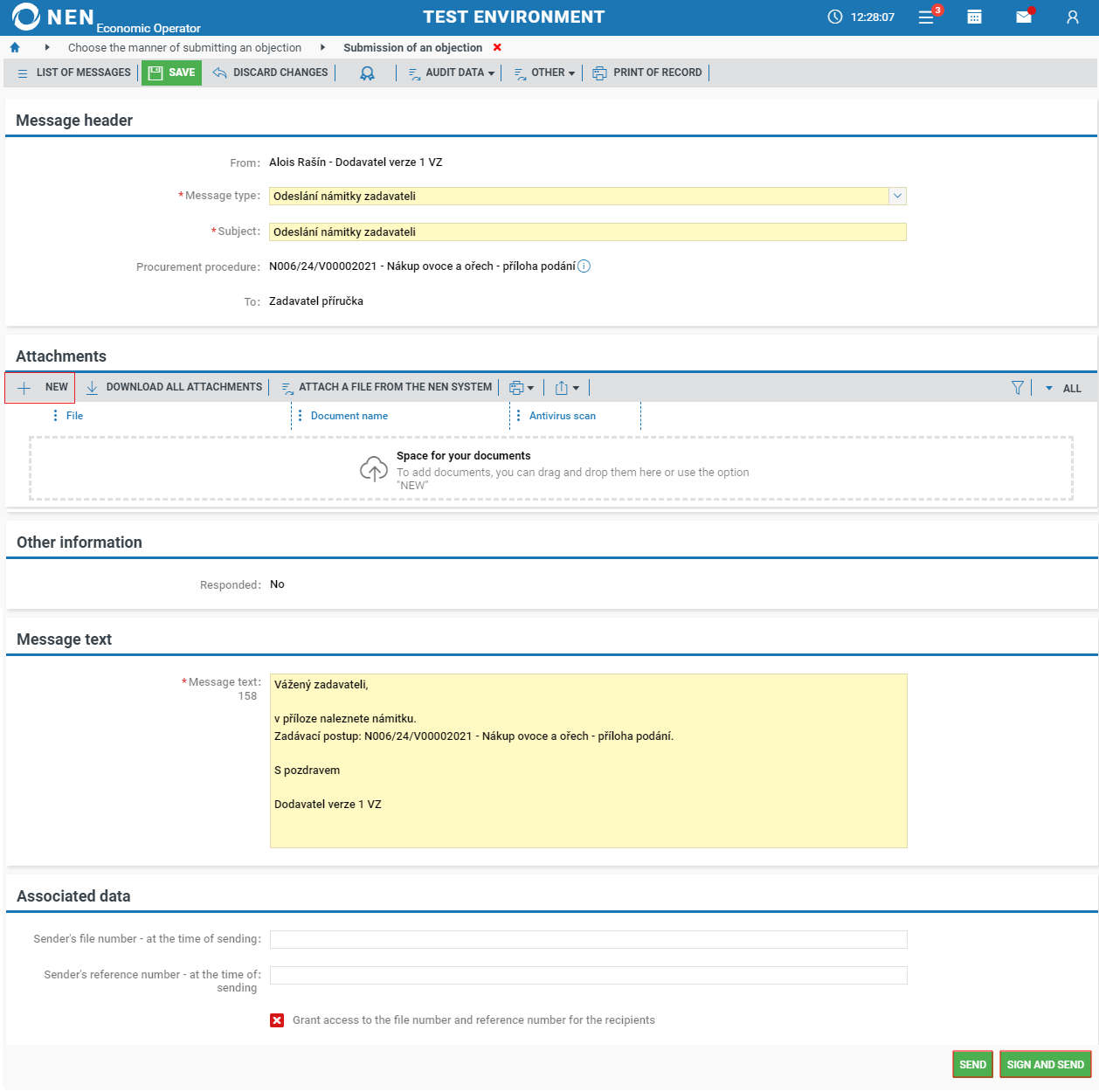Click Choose the manner of submitting breadcrumb
Viewport: 1099px width, 1092px height.
point(184,48)
